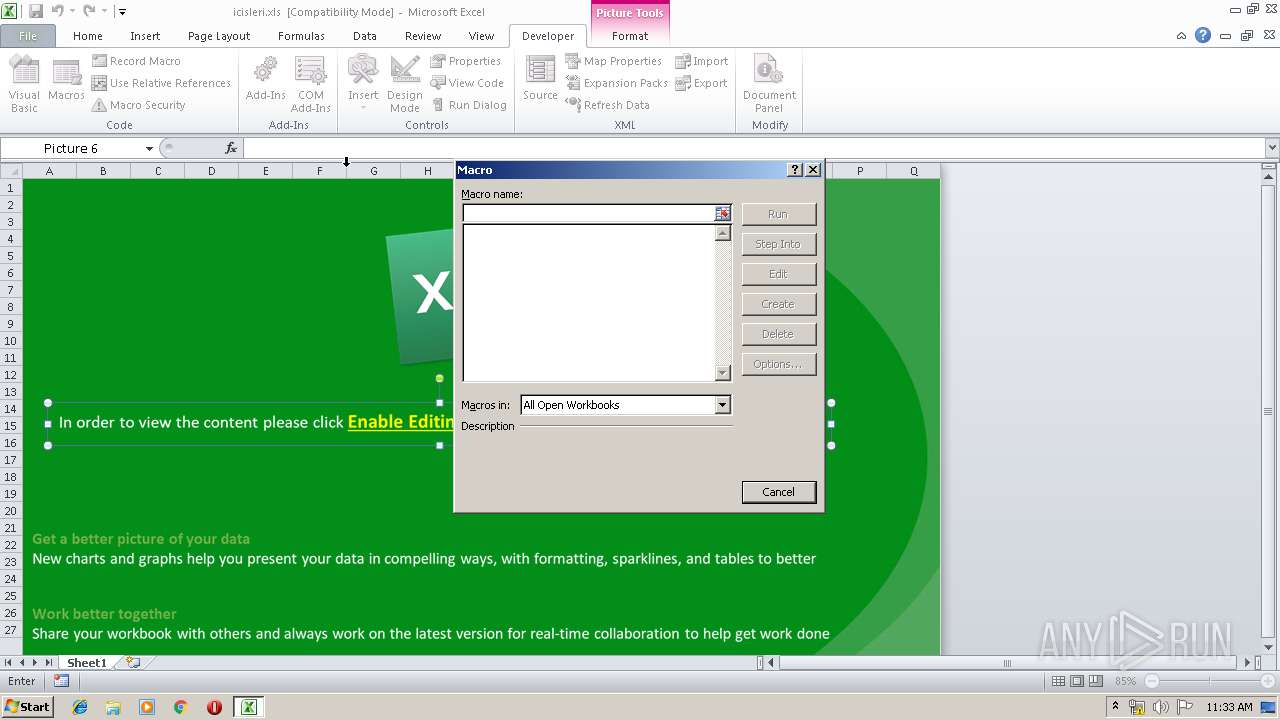
Task: Click zoom out minus button
Action: (1152, 681)
